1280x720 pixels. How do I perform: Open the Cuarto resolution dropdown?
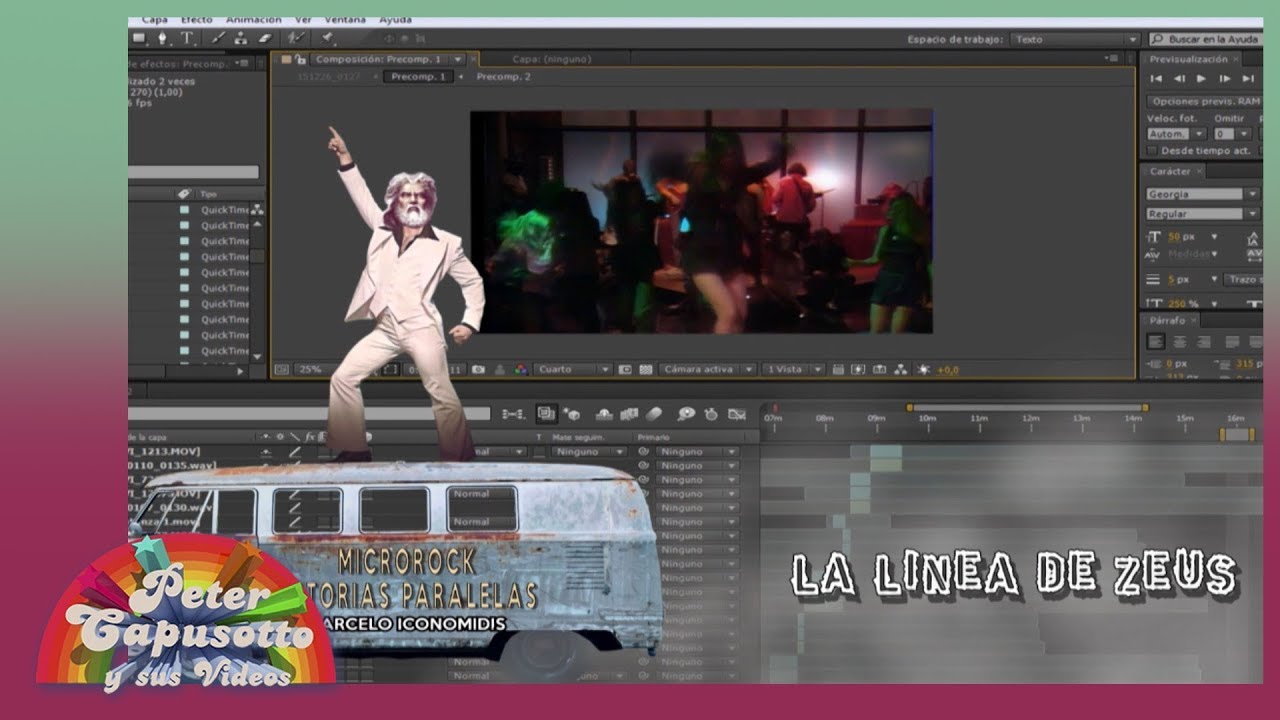[x=573, y=369]
